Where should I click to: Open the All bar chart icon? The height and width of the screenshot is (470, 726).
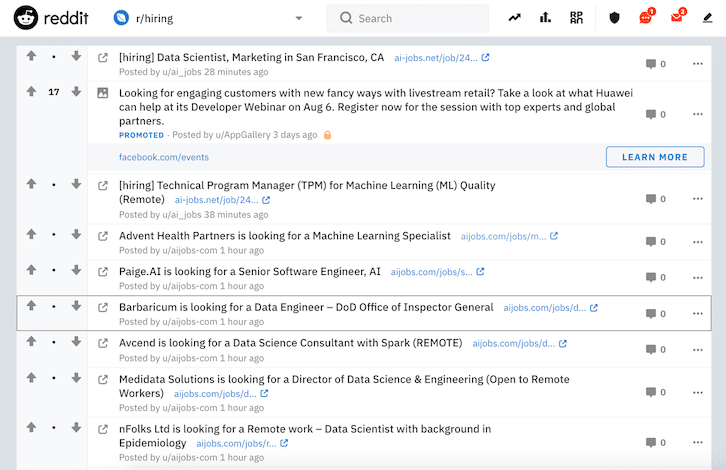point(545,18)
